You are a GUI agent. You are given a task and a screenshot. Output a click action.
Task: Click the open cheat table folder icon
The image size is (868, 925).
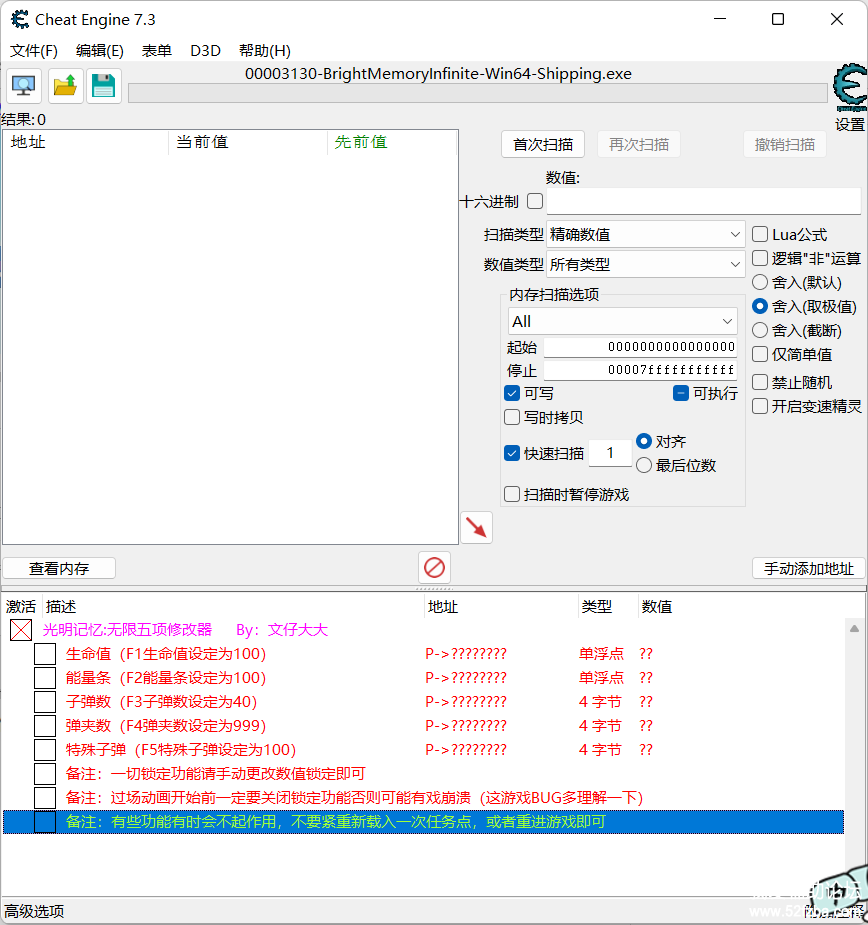tap(65, 86)
